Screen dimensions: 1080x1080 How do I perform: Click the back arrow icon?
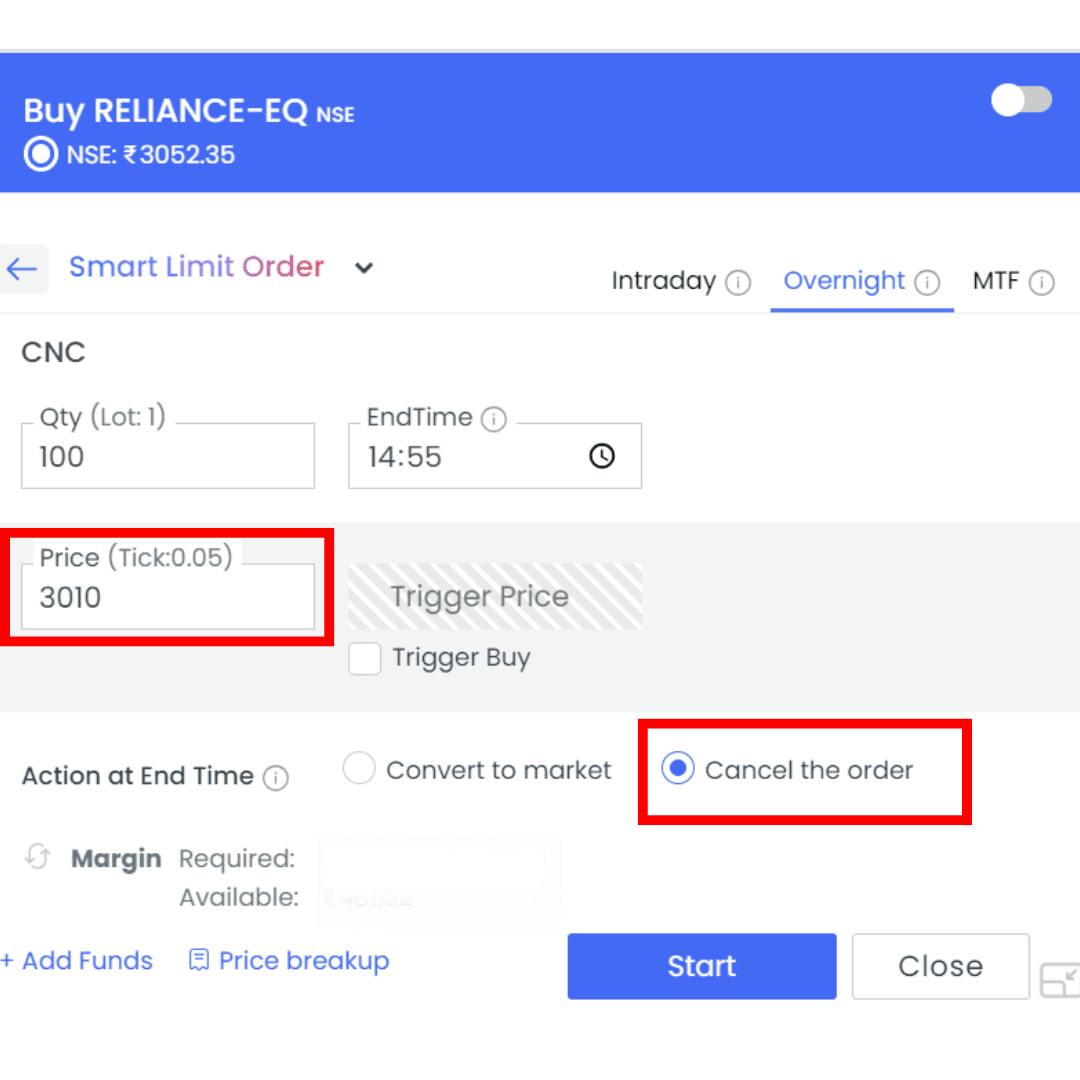pyautogui.click(x=21, y=269)
